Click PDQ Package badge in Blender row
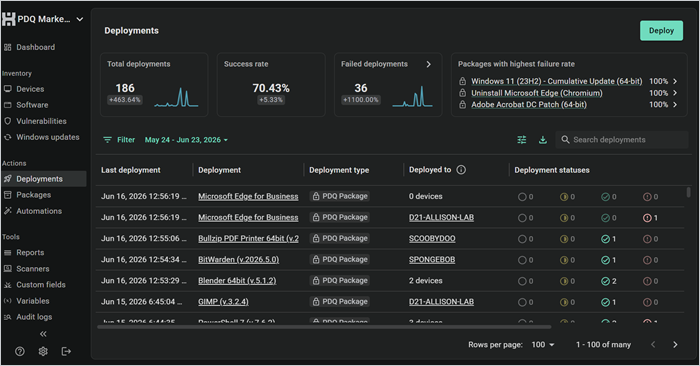 click(340, 281)
